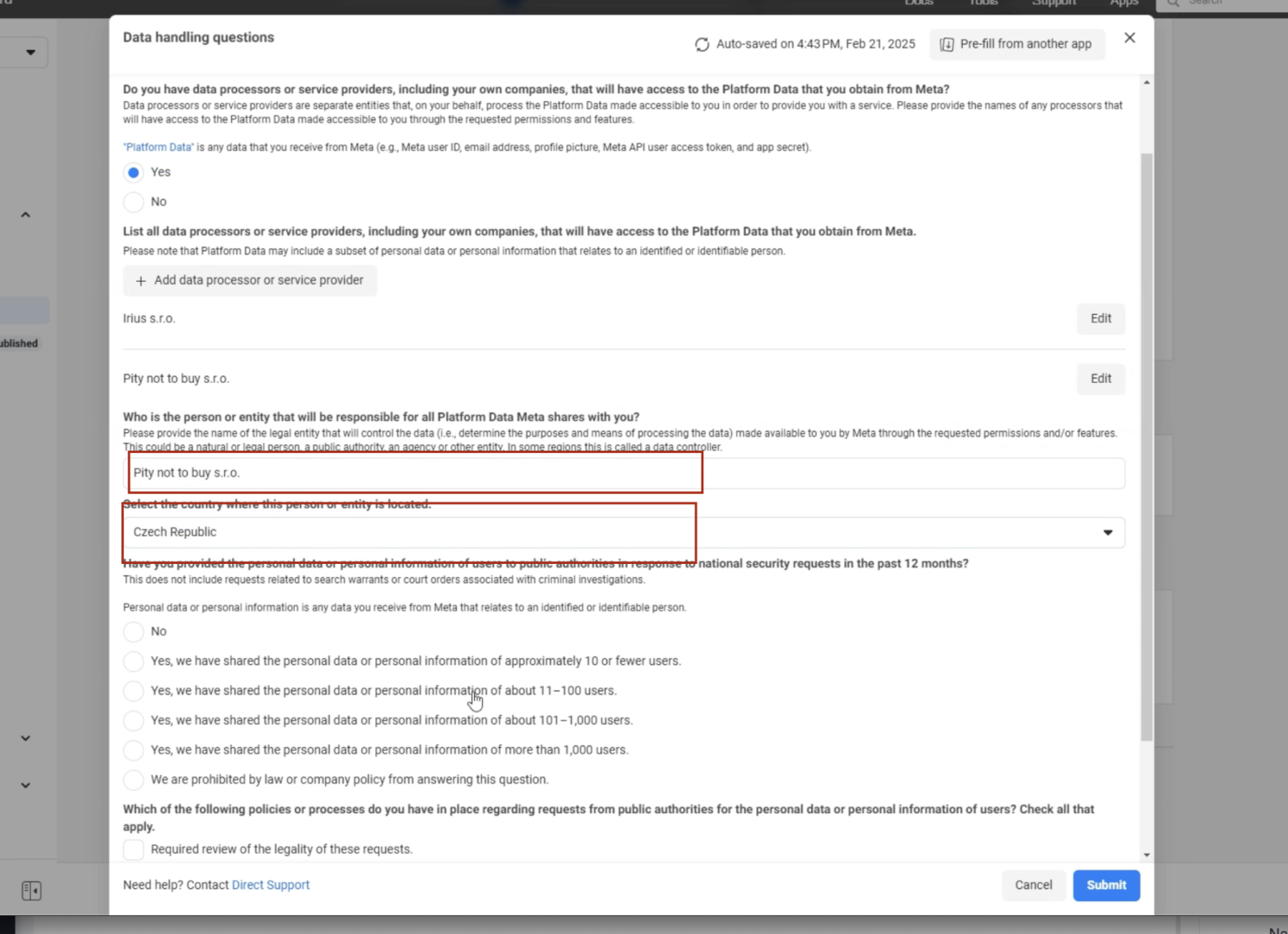Select more than 1,000 users option
Image resolution: width=1288 pixels, height=934 pixels.
click(133, 750)
